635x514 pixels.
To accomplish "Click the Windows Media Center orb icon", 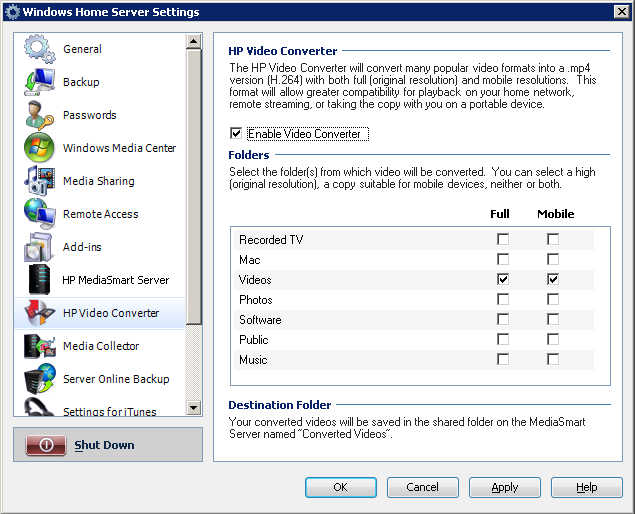I will 39,148.
